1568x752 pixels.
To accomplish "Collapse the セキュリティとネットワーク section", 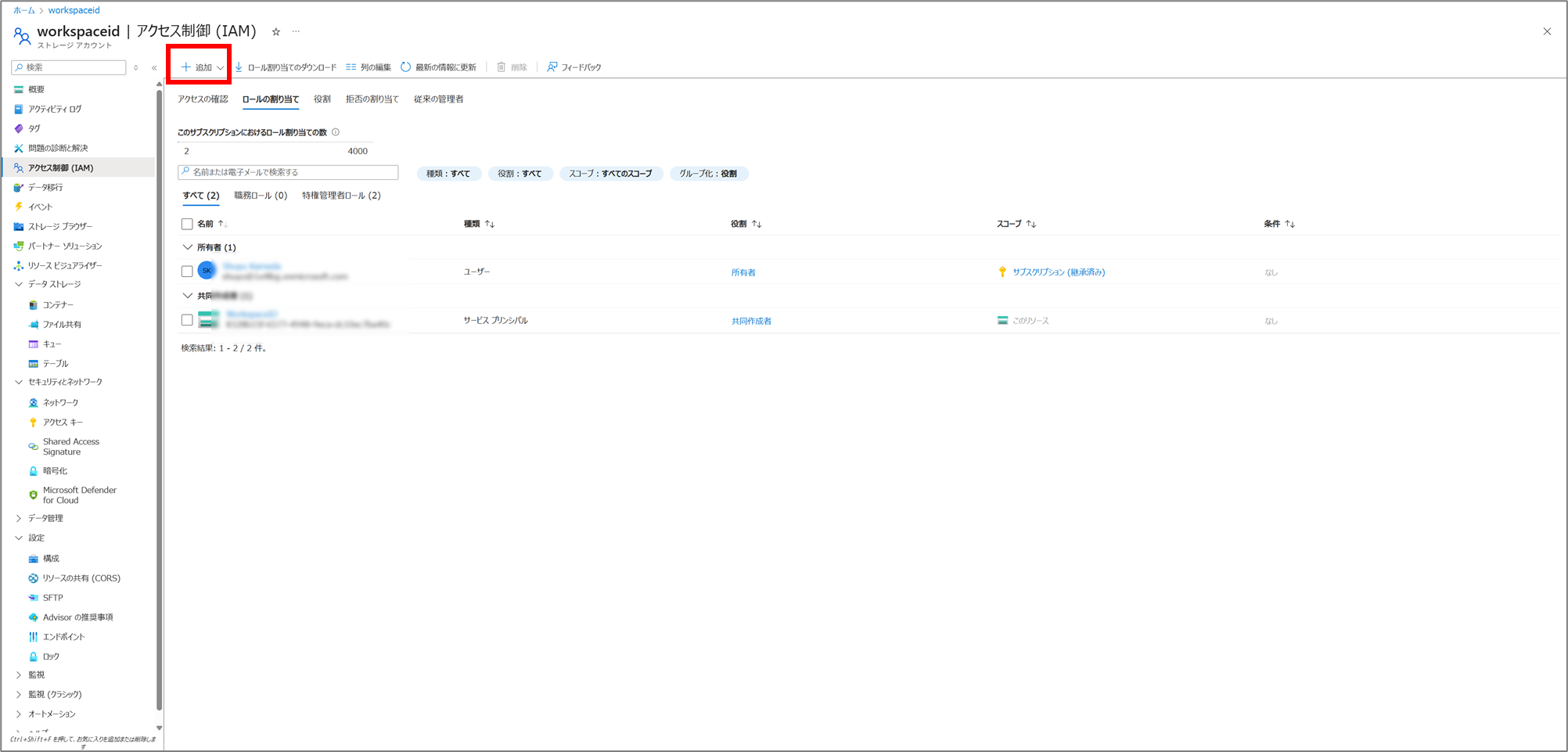I will pyautogui.click(x=19, y=382).
